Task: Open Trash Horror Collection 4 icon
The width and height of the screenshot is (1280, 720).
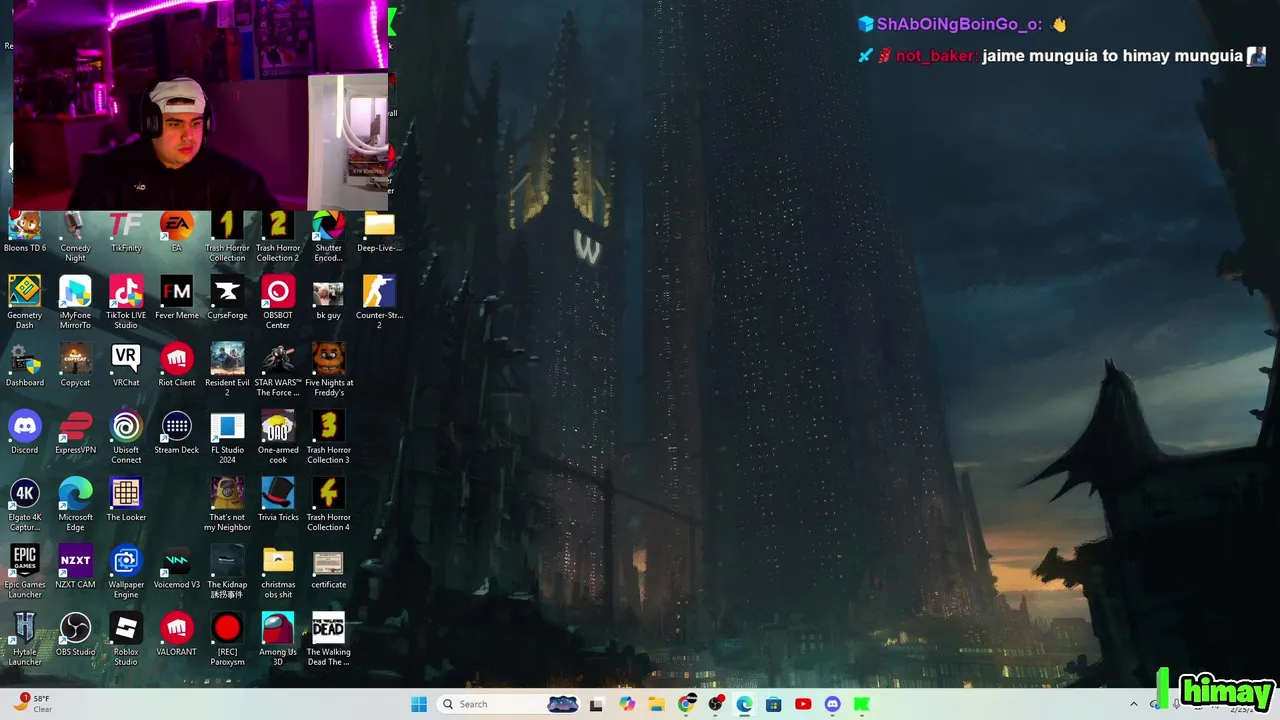Action: (x=328, y=504)
